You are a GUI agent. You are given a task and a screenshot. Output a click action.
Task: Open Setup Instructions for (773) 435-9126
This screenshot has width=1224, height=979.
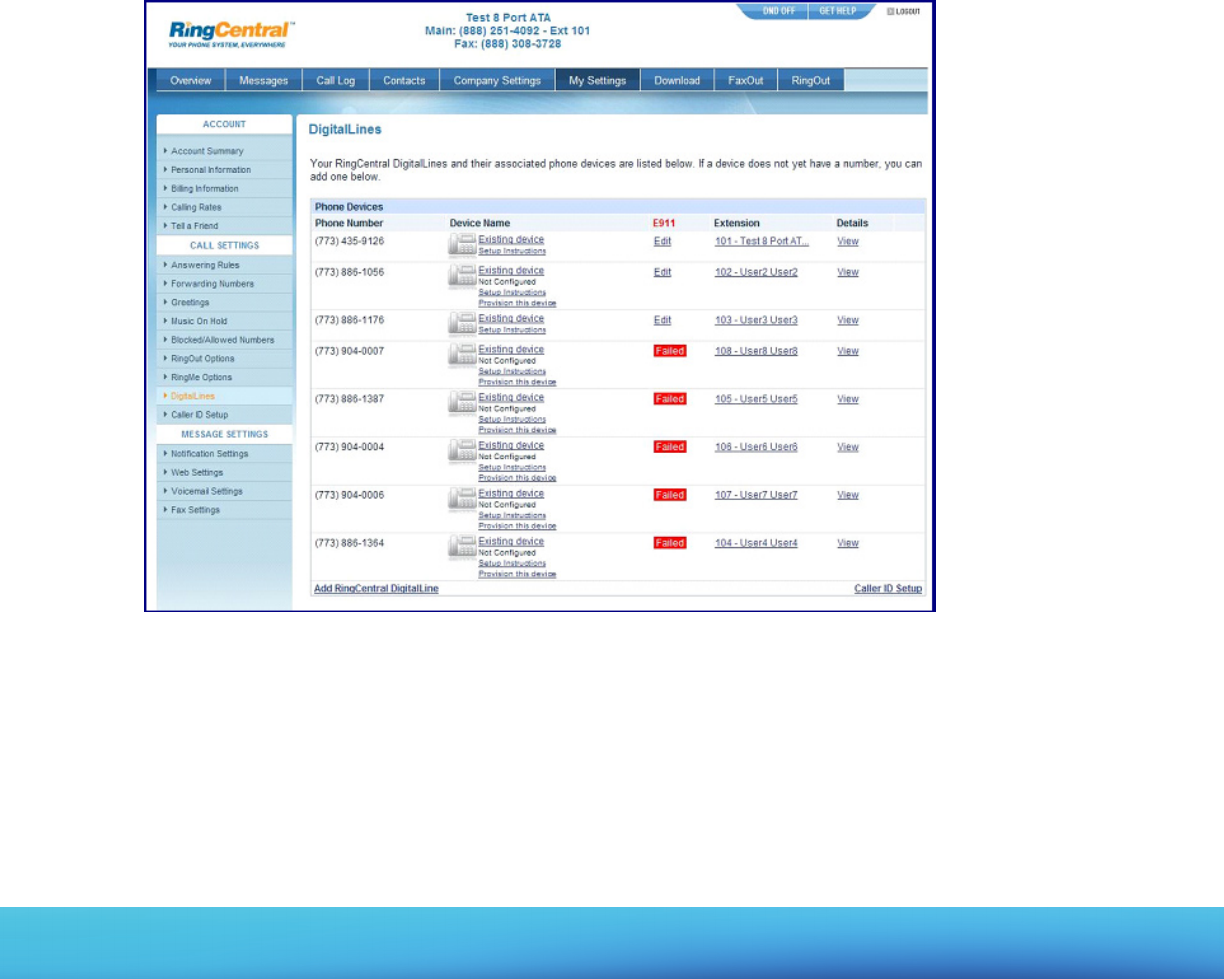pyautogui.click(x=512, y=251)
